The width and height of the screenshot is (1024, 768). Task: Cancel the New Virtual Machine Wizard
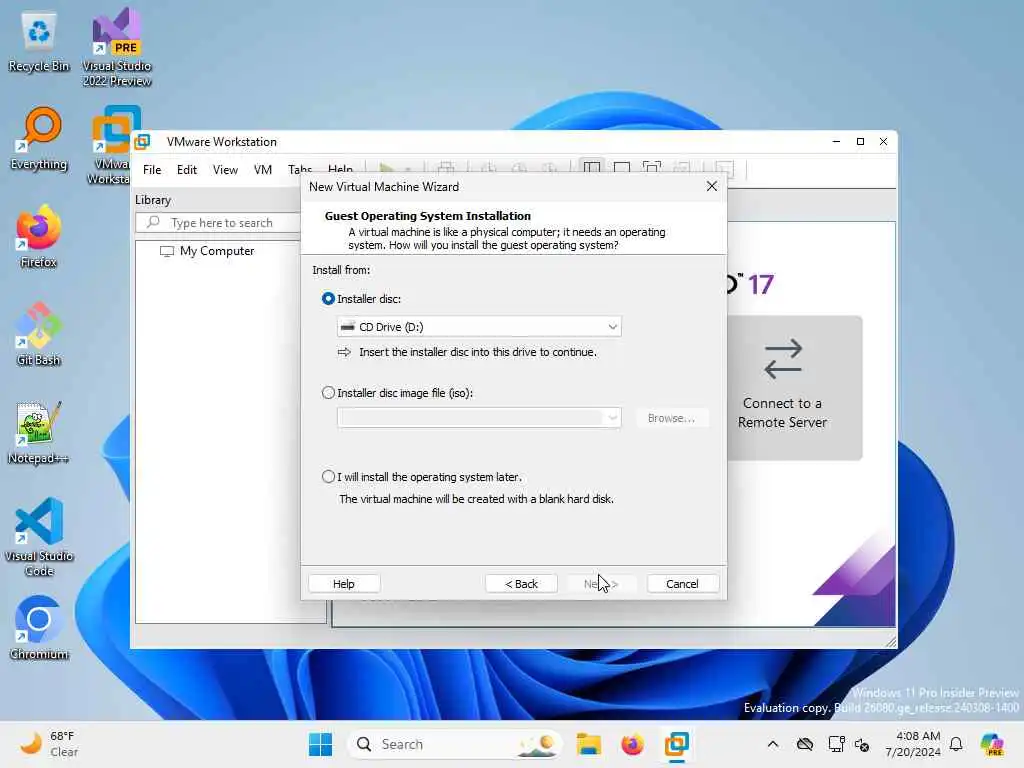pos(682,584)
